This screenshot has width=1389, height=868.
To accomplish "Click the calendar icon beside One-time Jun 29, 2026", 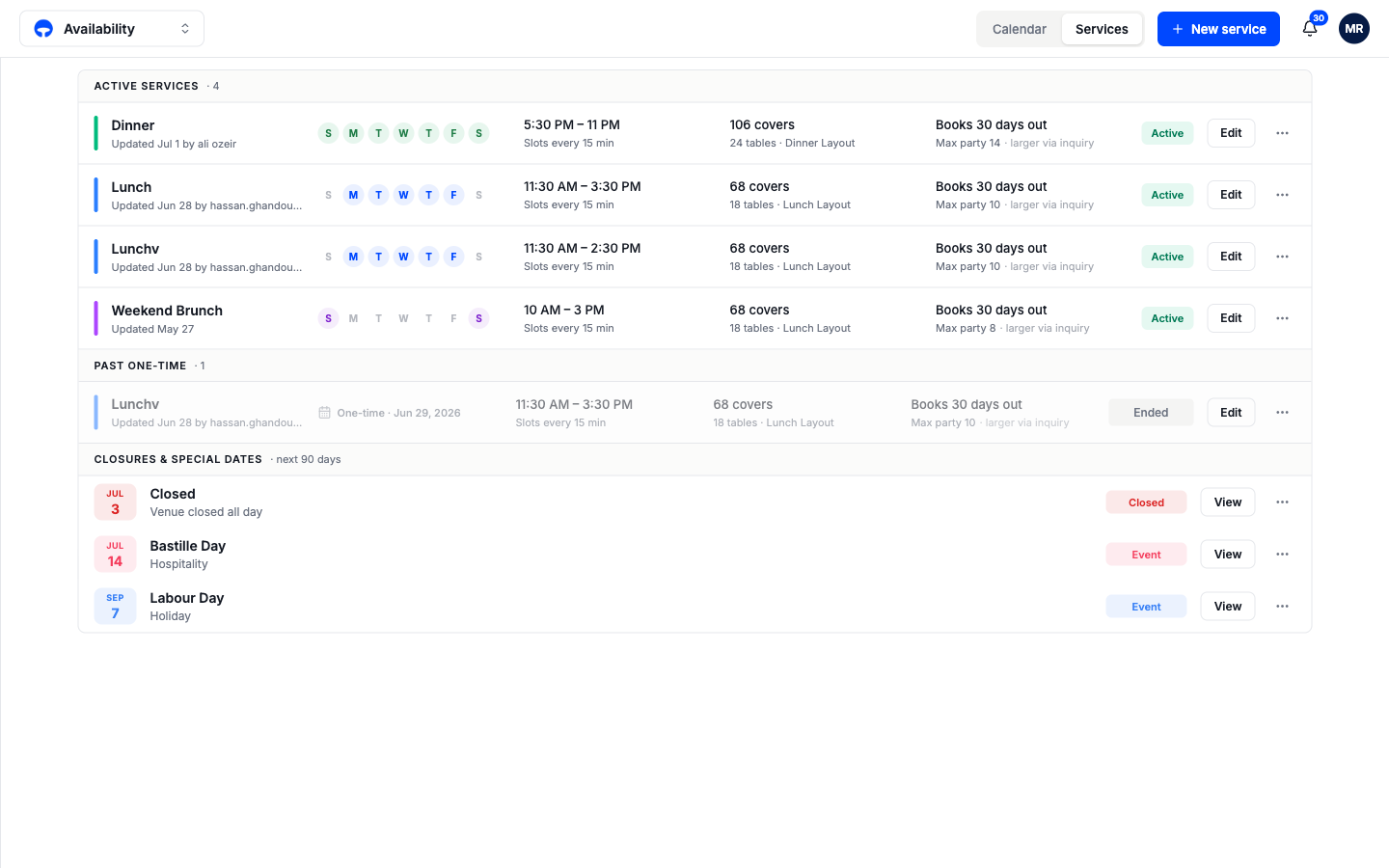I will 324,413.
